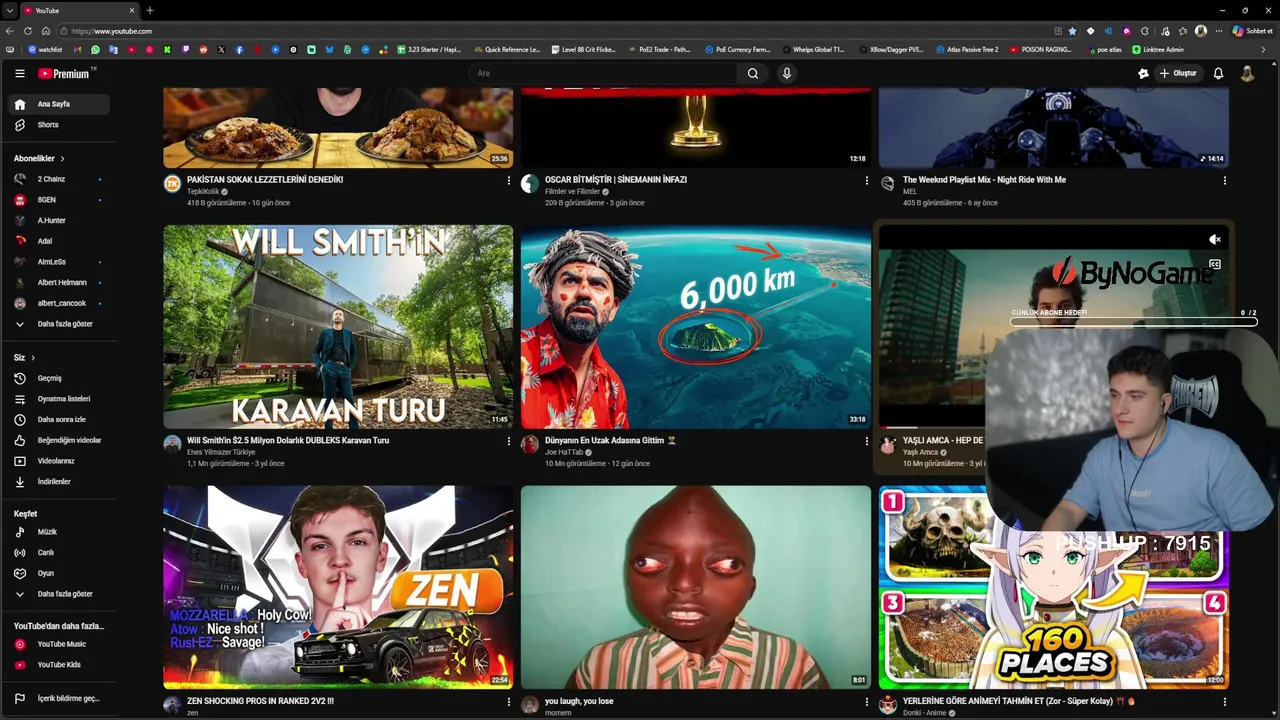Open Canlı live section
The image size is (1280, 720).
[x=59, y=553]
